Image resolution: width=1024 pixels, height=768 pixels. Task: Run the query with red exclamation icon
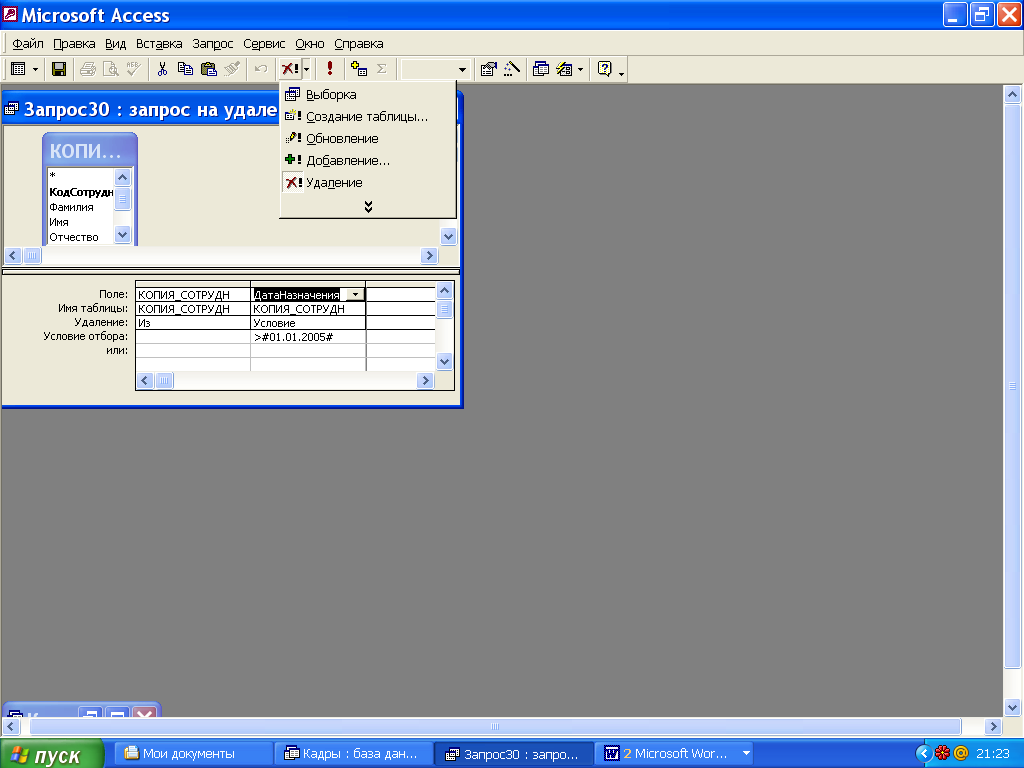click(x=330, y=69)
